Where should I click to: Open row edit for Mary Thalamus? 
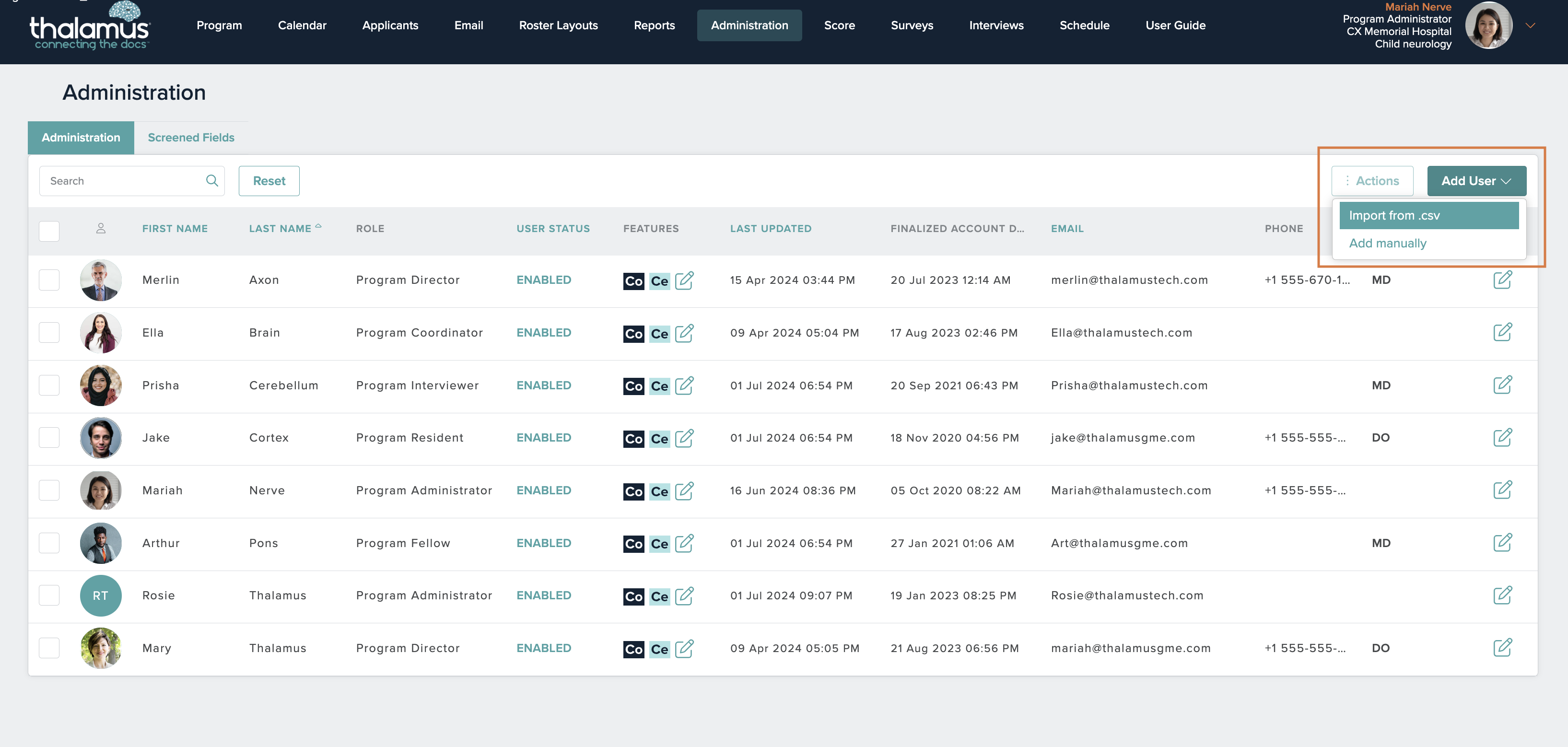1502,647
